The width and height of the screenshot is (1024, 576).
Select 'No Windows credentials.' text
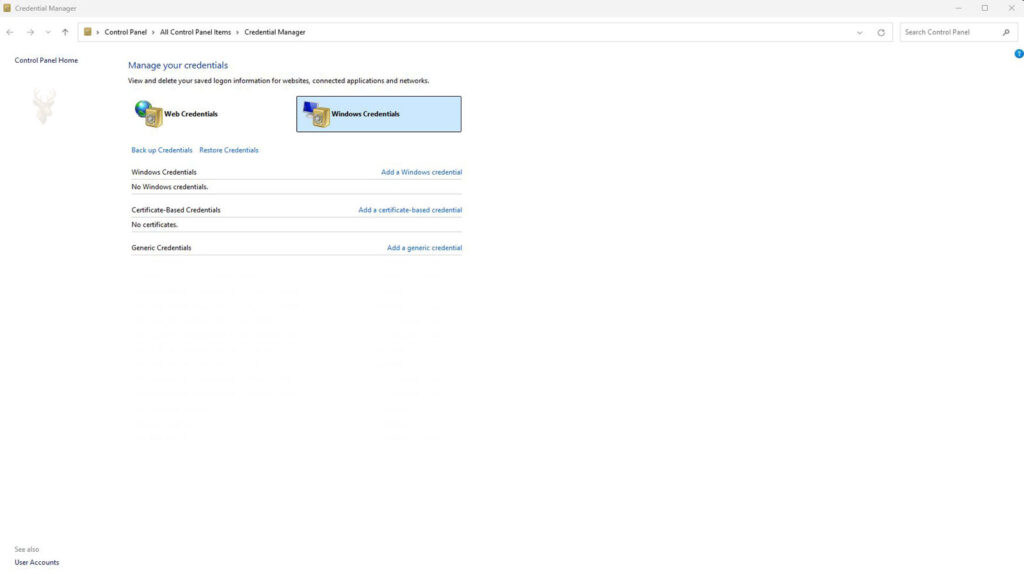pos(170,187)
